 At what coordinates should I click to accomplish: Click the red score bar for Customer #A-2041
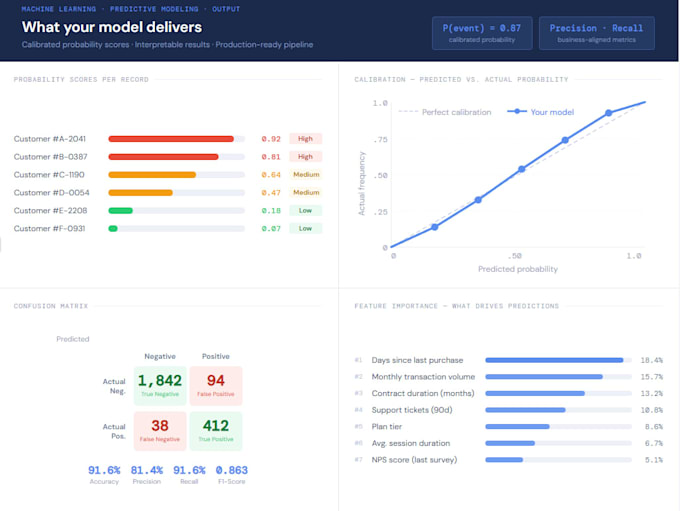tap(171, 139)
